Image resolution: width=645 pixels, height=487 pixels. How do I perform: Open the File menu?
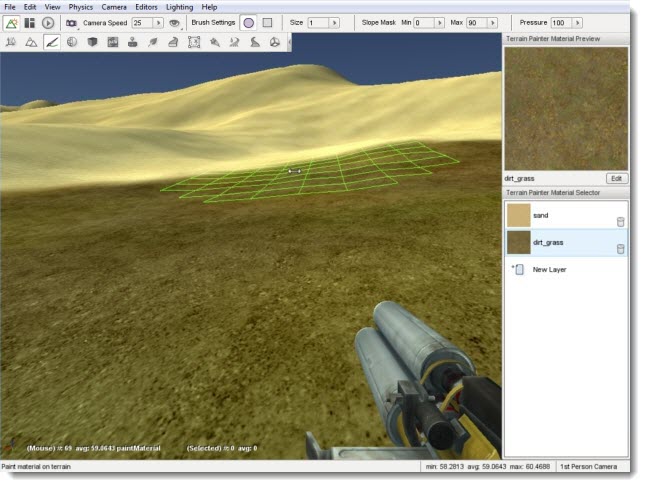[10, 7]
